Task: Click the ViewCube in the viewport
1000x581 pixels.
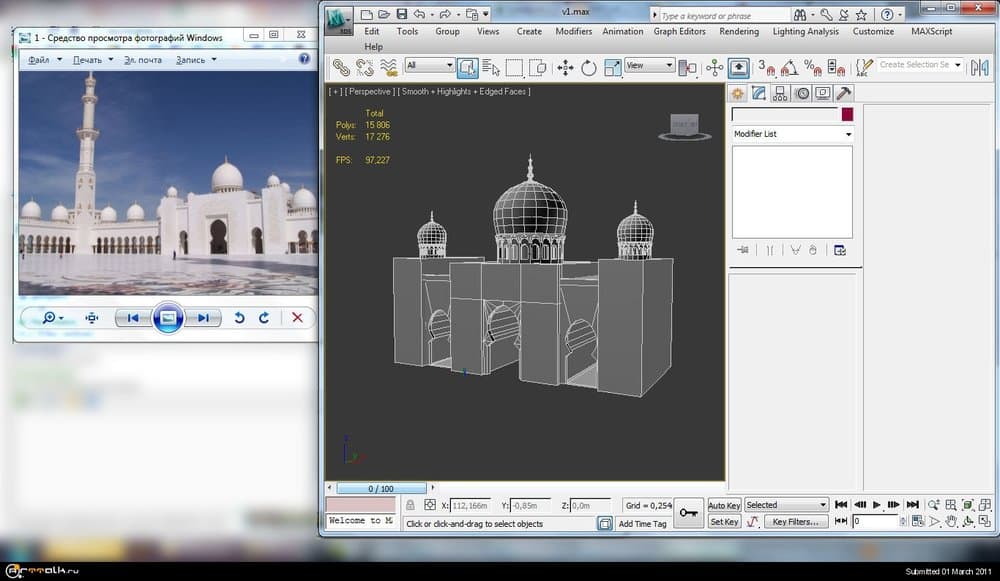Action: [684, 126]
